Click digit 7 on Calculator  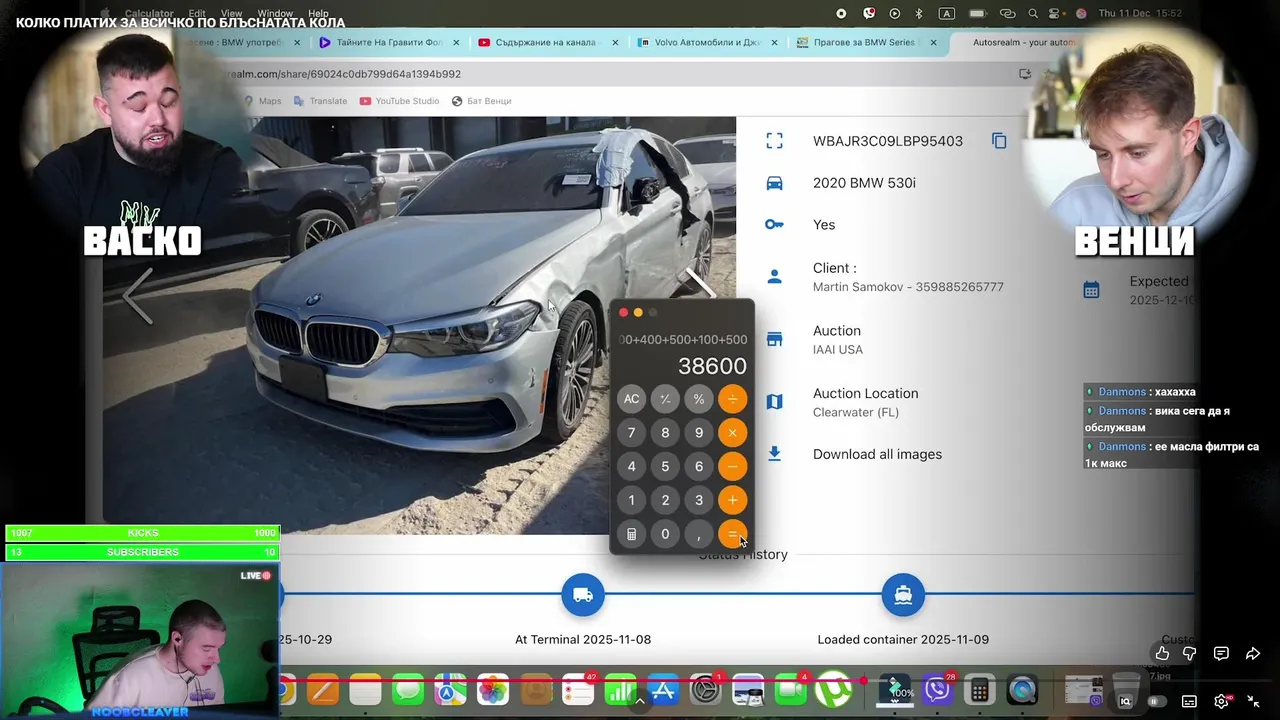(x=631, y=433)
